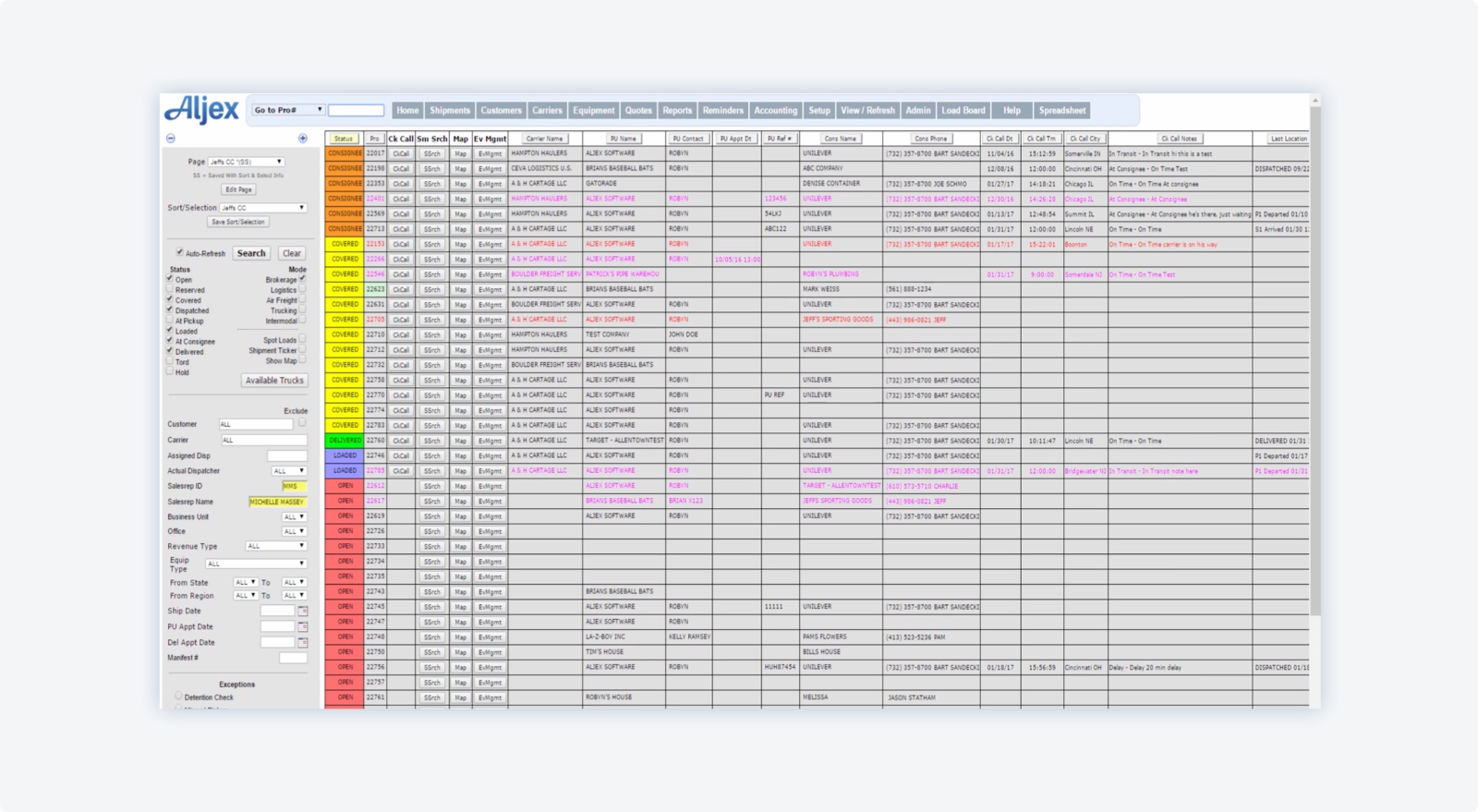Viewport: 1478px width, 812px height.
Task: Click the Salesrep Name field MICHELLE MASSEY
Action: click(277, 502)
